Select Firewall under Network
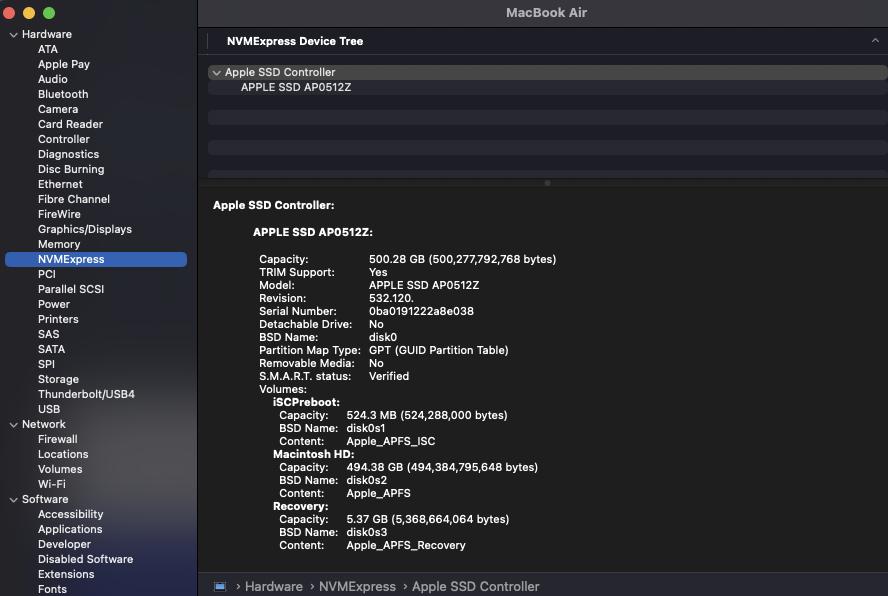The height and width of the screenshot is (596, 888). click(x=57, y=440)
